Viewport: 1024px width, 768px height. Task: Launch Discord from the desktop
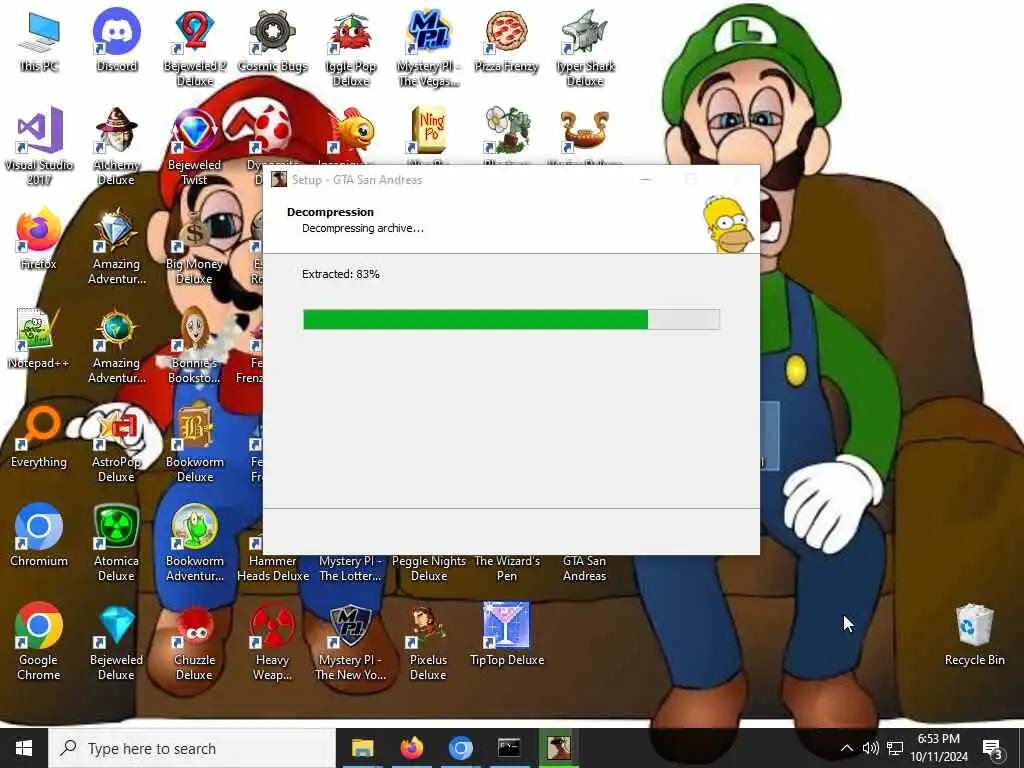tap(116, 39)
